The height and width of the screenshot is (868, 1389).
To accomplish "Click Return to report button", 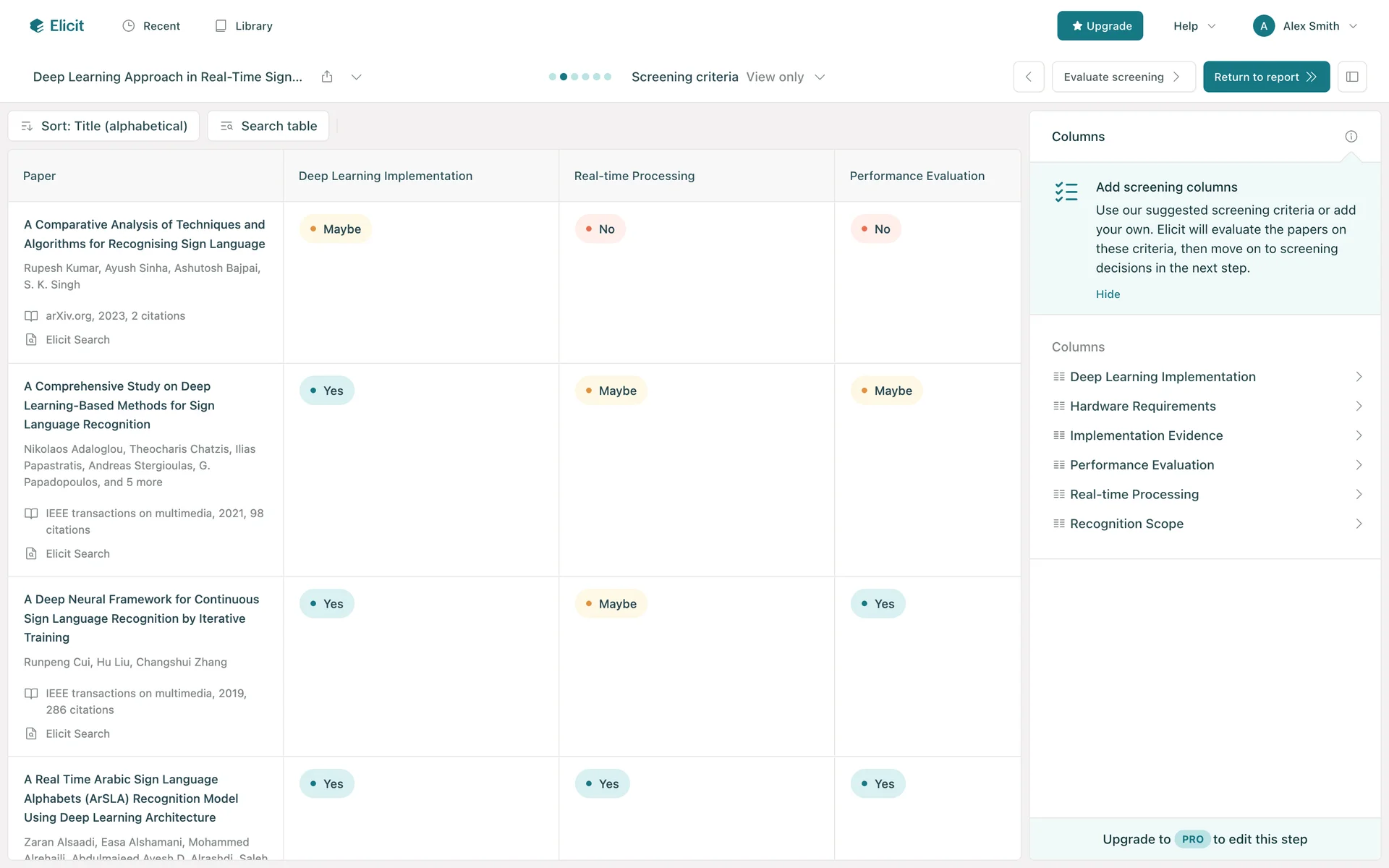I will pos(1265,77).
